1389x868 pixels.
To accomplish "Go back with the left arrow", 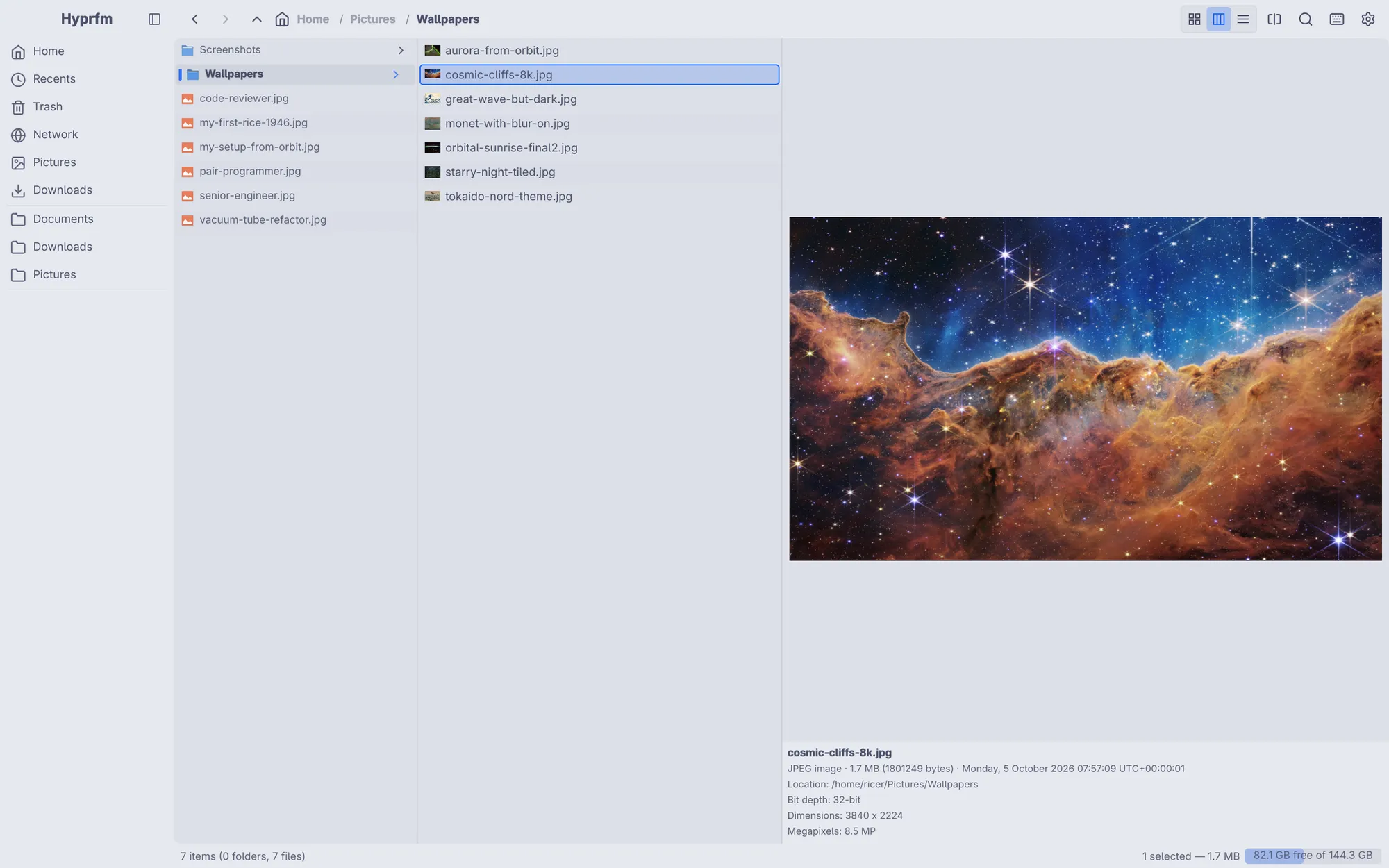I will click(x=194, y=19).
